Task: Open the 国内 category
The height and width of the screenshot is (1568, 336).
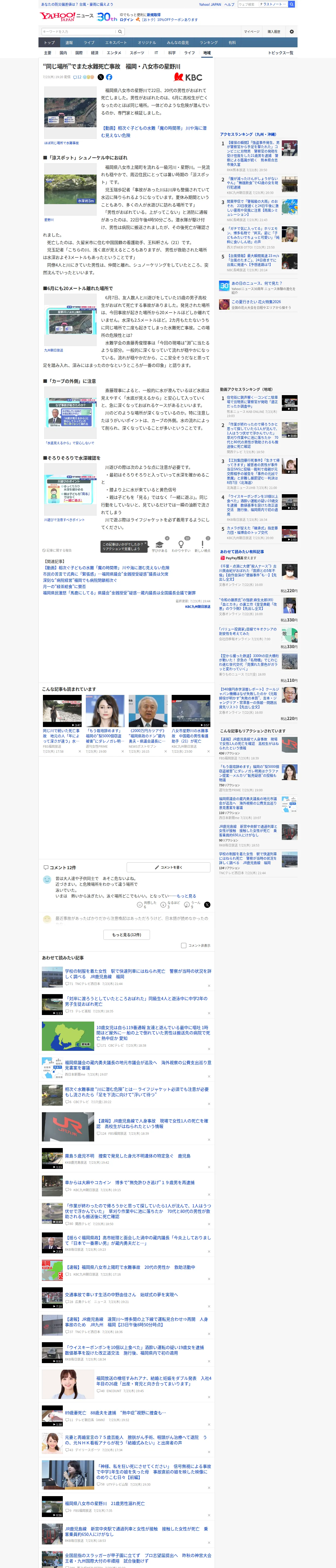Action: tap(63, 53)
